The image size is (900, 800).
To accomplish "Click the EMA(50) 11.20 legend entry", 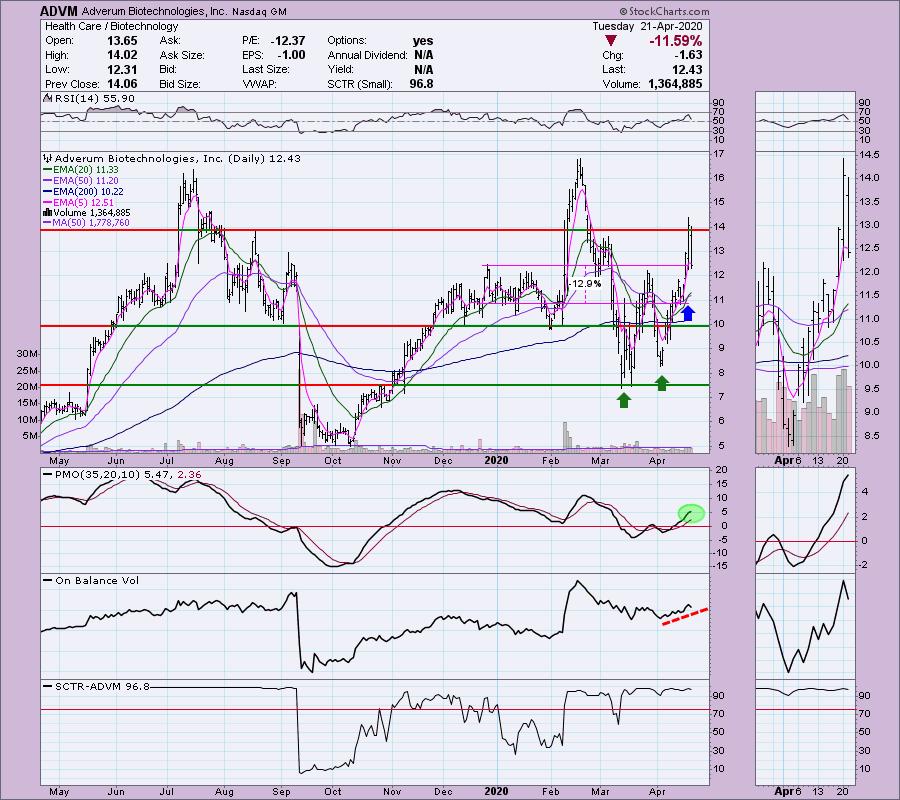I will 81,181.
